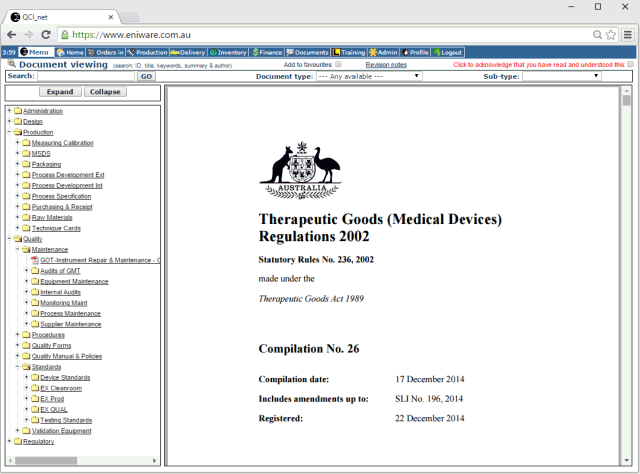Expand the Regulatory tree node
The image size is (640, 474).
[x=9, y=441]
